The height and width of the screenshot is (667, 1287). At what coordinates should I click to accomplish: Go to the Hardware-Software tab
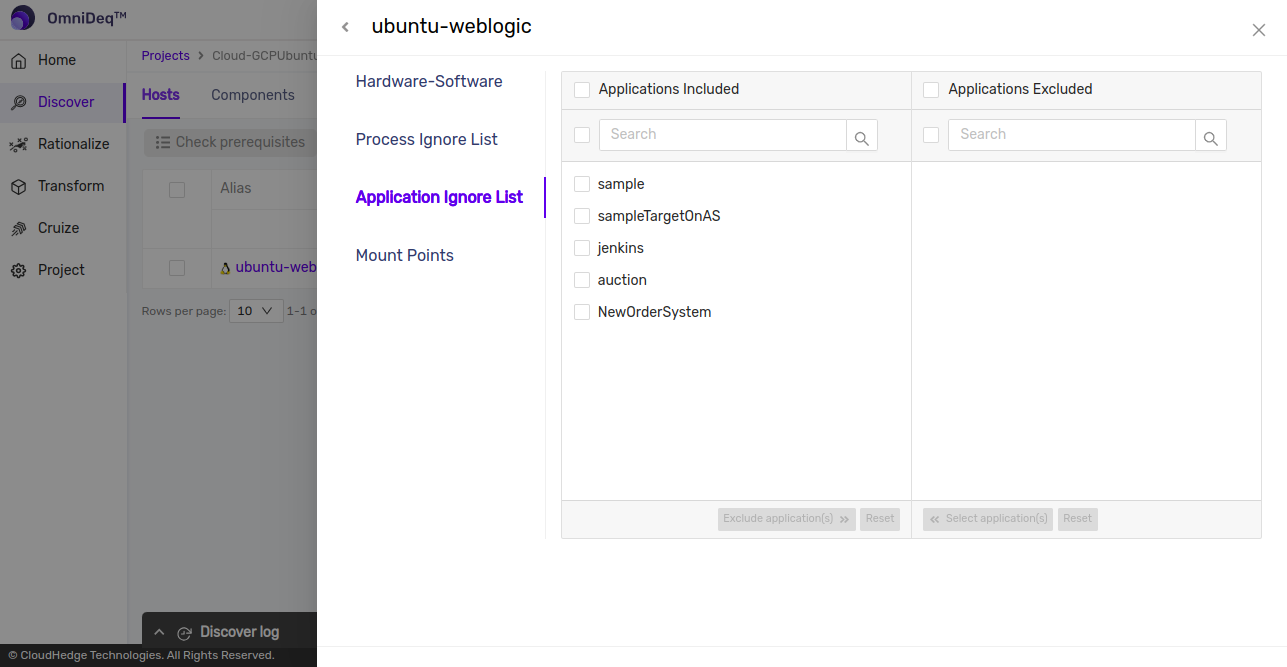coord(429,81)
